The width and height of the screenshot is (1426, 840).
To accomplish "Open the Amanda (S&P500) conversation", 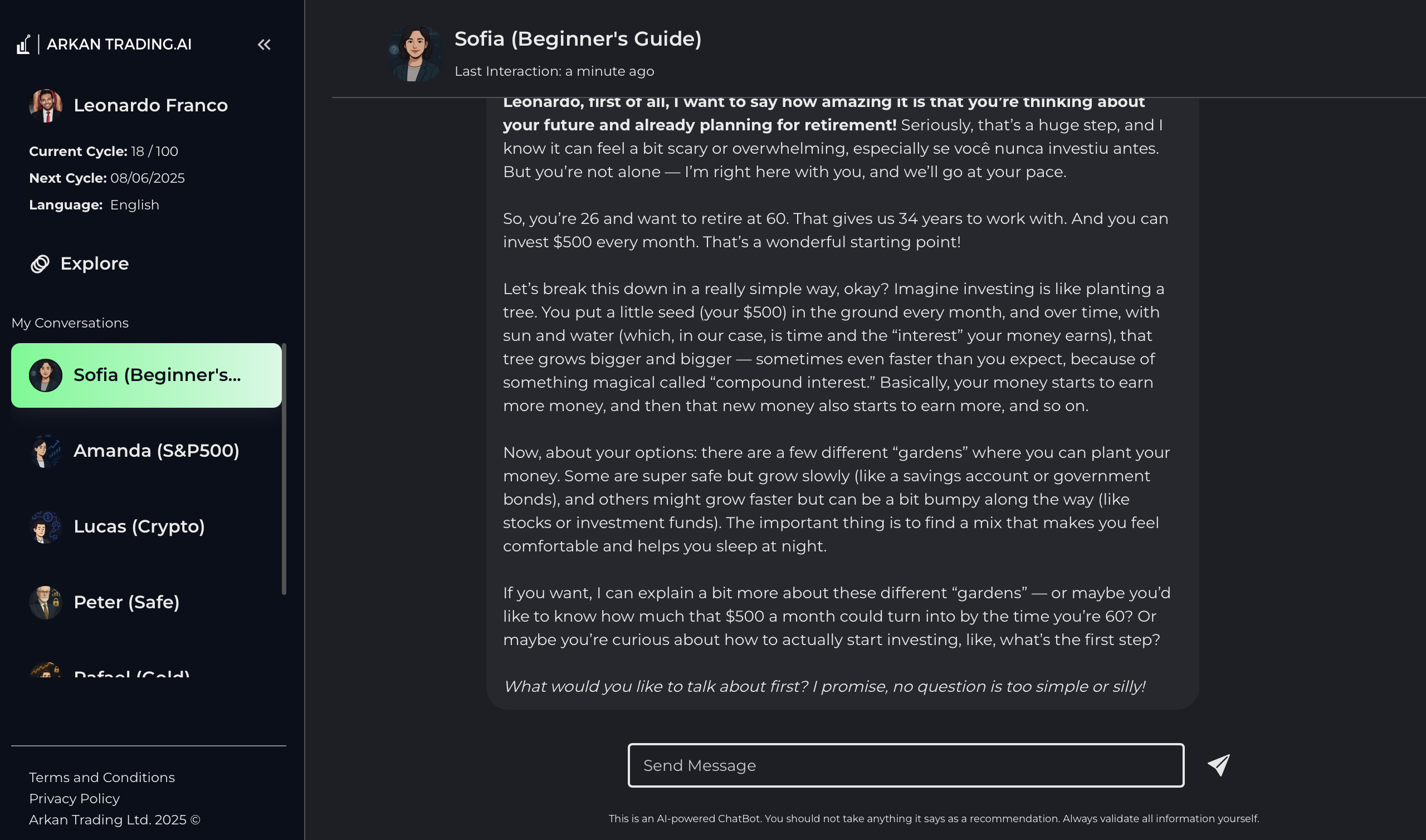I will pos(156,451).
